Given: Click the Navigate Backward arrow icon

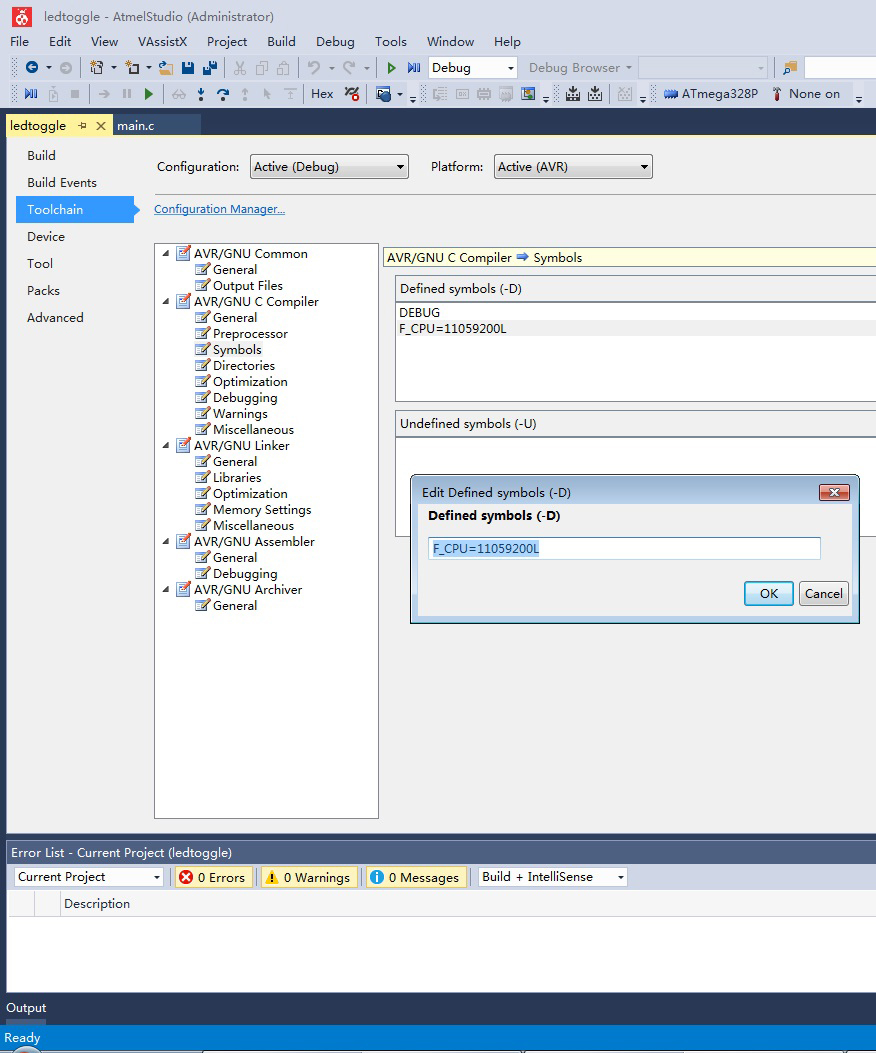Looking at the screenshot, I should [x=32, y=67].
